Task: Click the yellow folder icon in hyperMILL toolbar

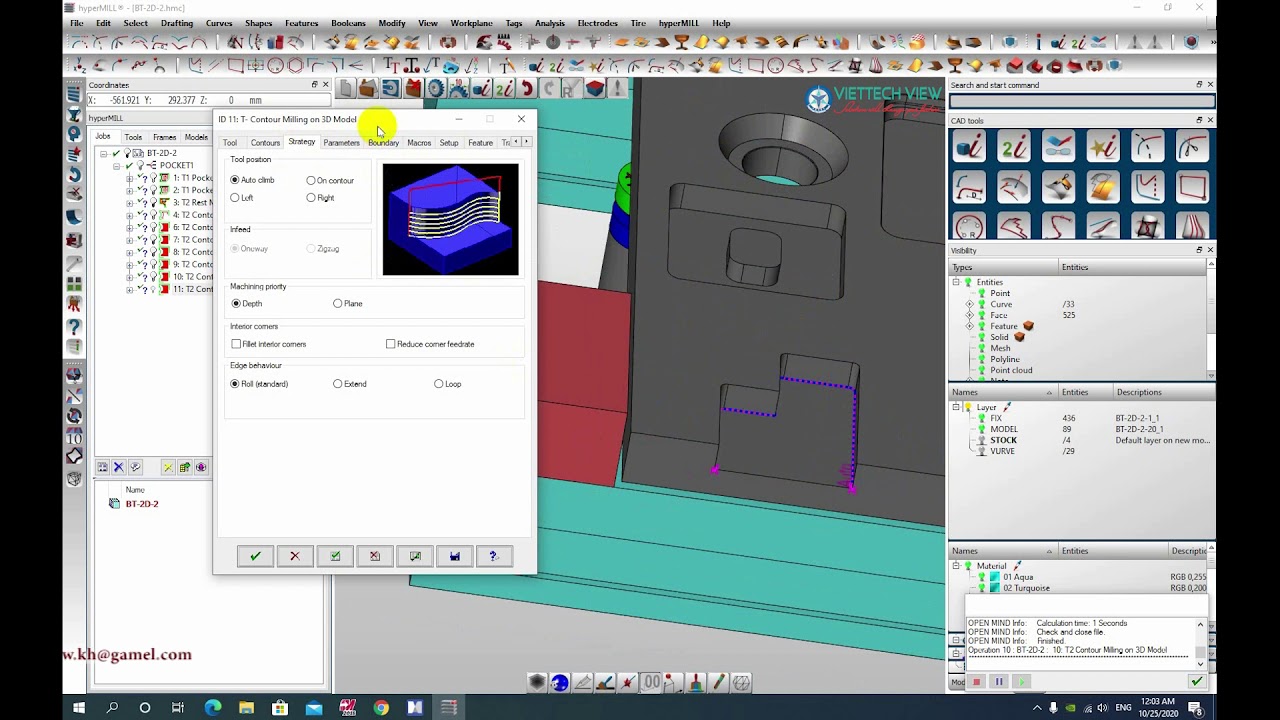Action: coord(367,89)
